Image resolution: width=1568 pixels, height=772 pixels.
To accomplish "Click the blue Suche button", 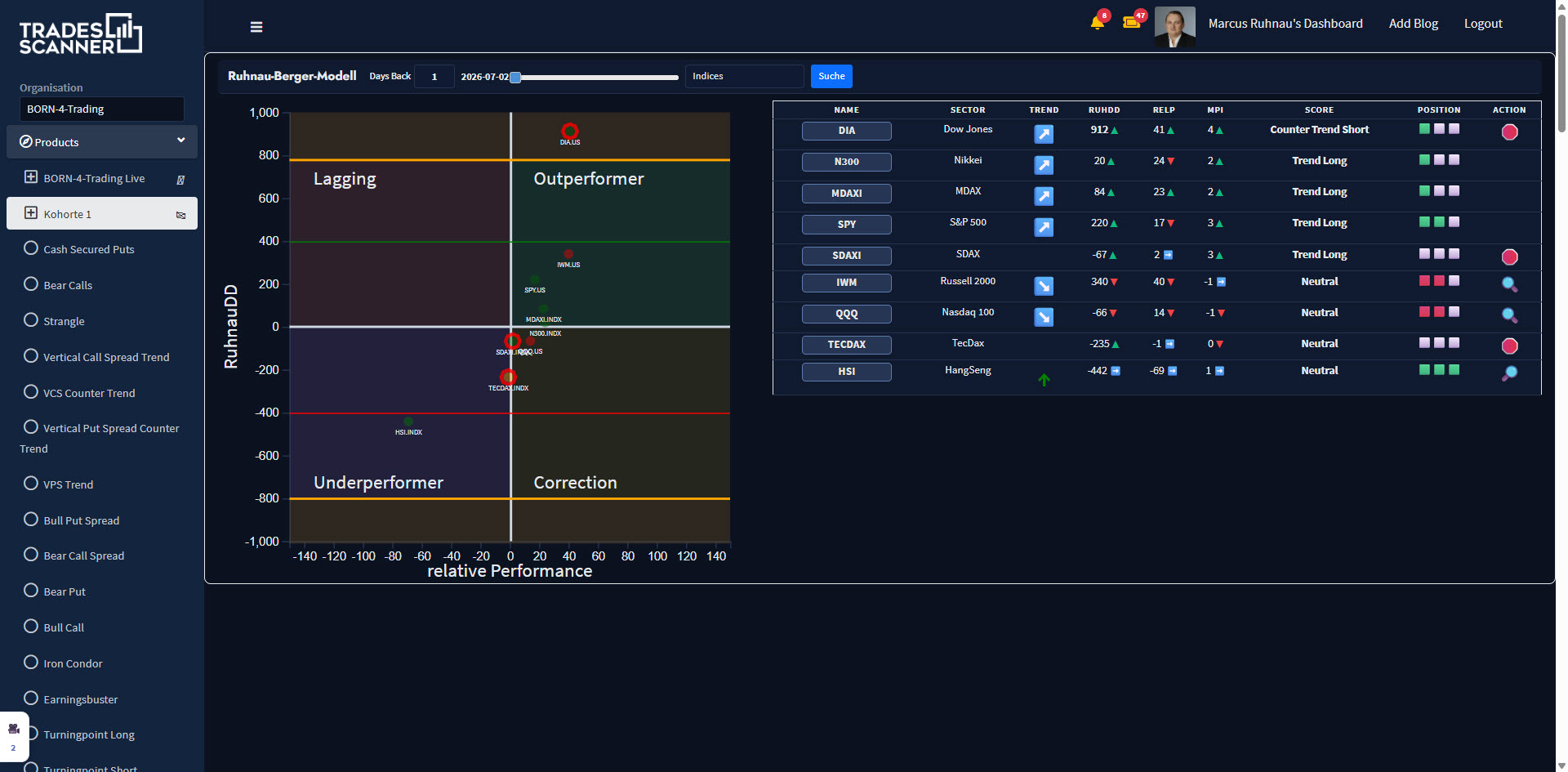I will pyautogui.click(x=831, y=76).
